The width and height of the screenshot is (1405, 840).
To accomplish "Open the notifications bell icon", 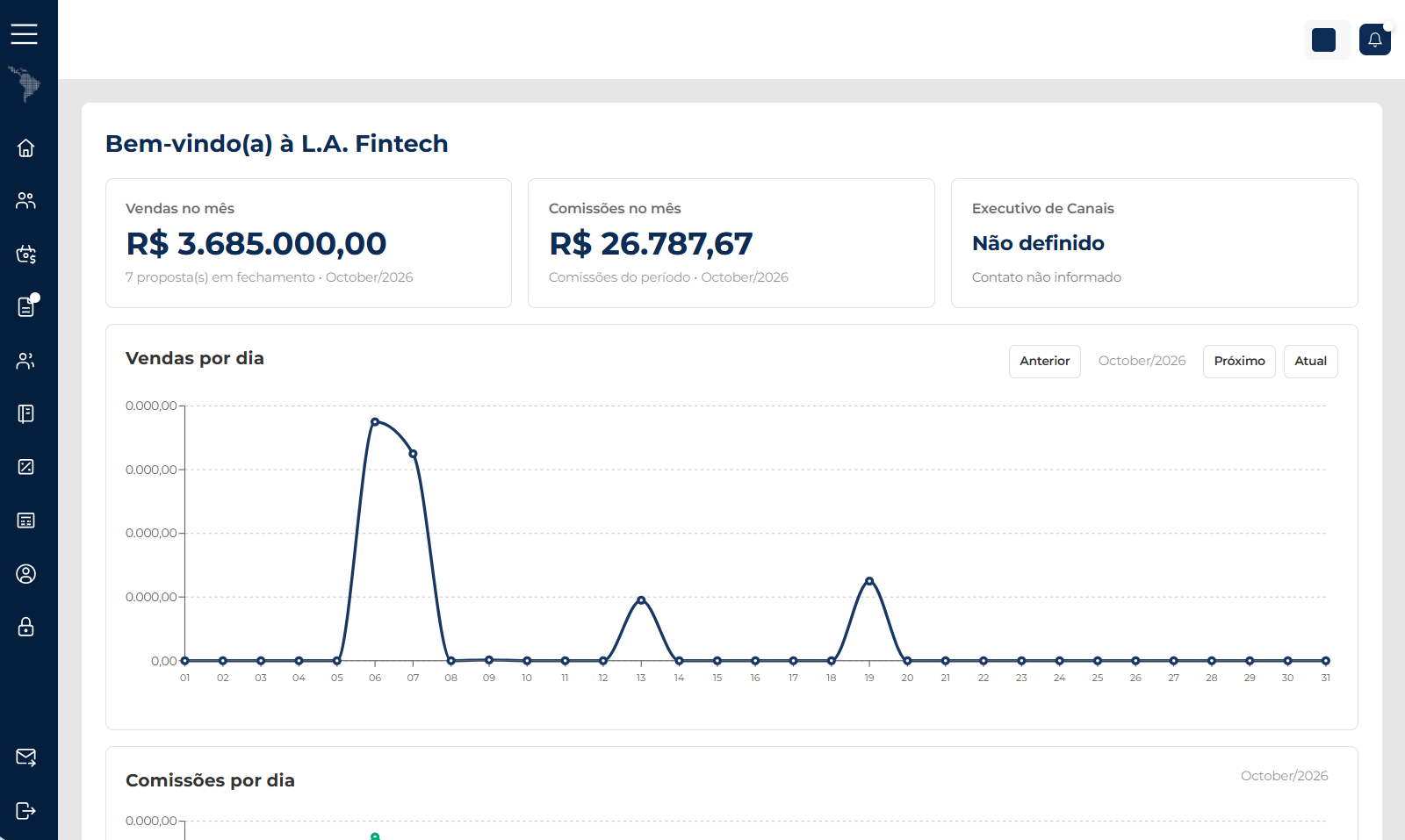I will [1375, 39].
